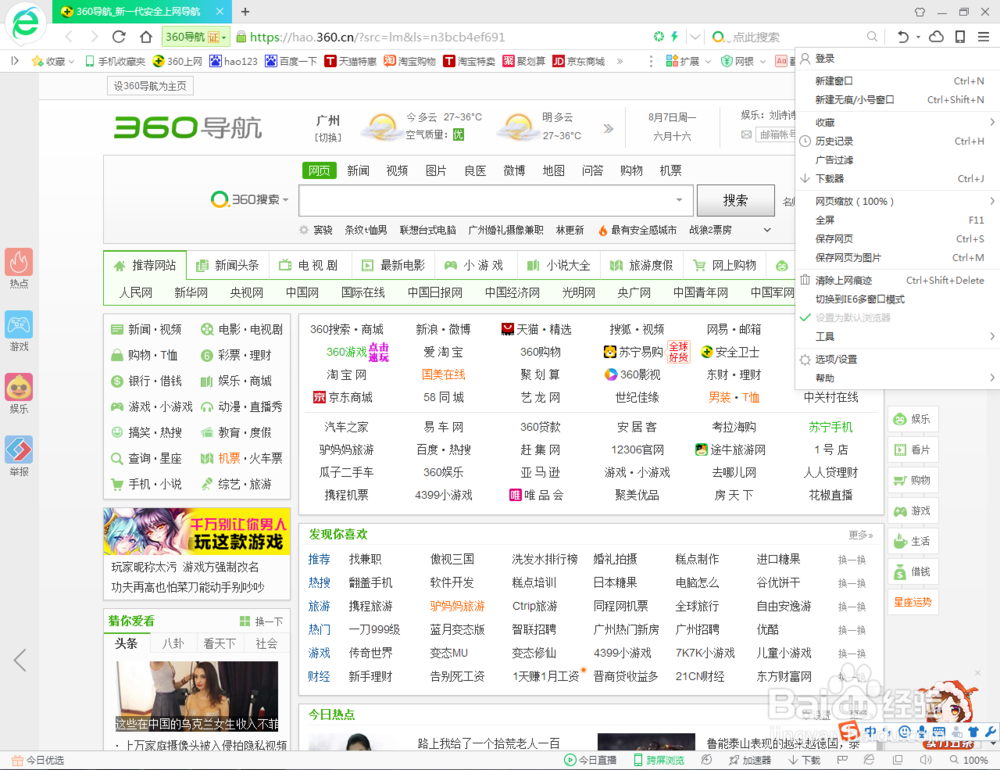Viewport: 1000px width, 770px height.
Task: Select 保存网页为图片 menu item
Action: 897,258
